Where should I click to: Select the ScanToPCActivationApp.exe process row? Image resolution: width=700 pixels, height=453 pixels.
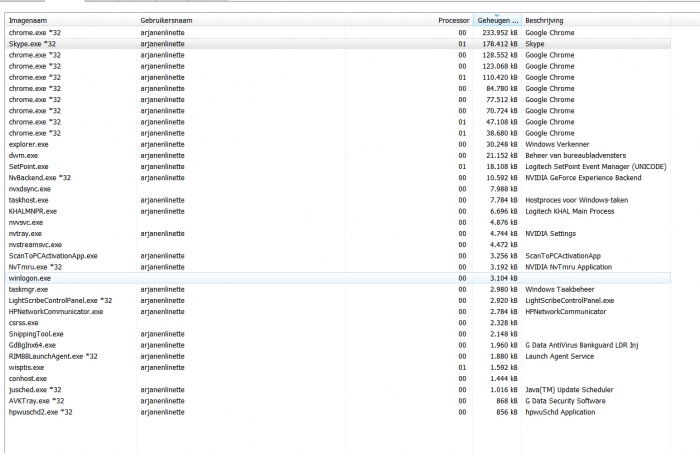pyautogui.click(x=338, y=256)
